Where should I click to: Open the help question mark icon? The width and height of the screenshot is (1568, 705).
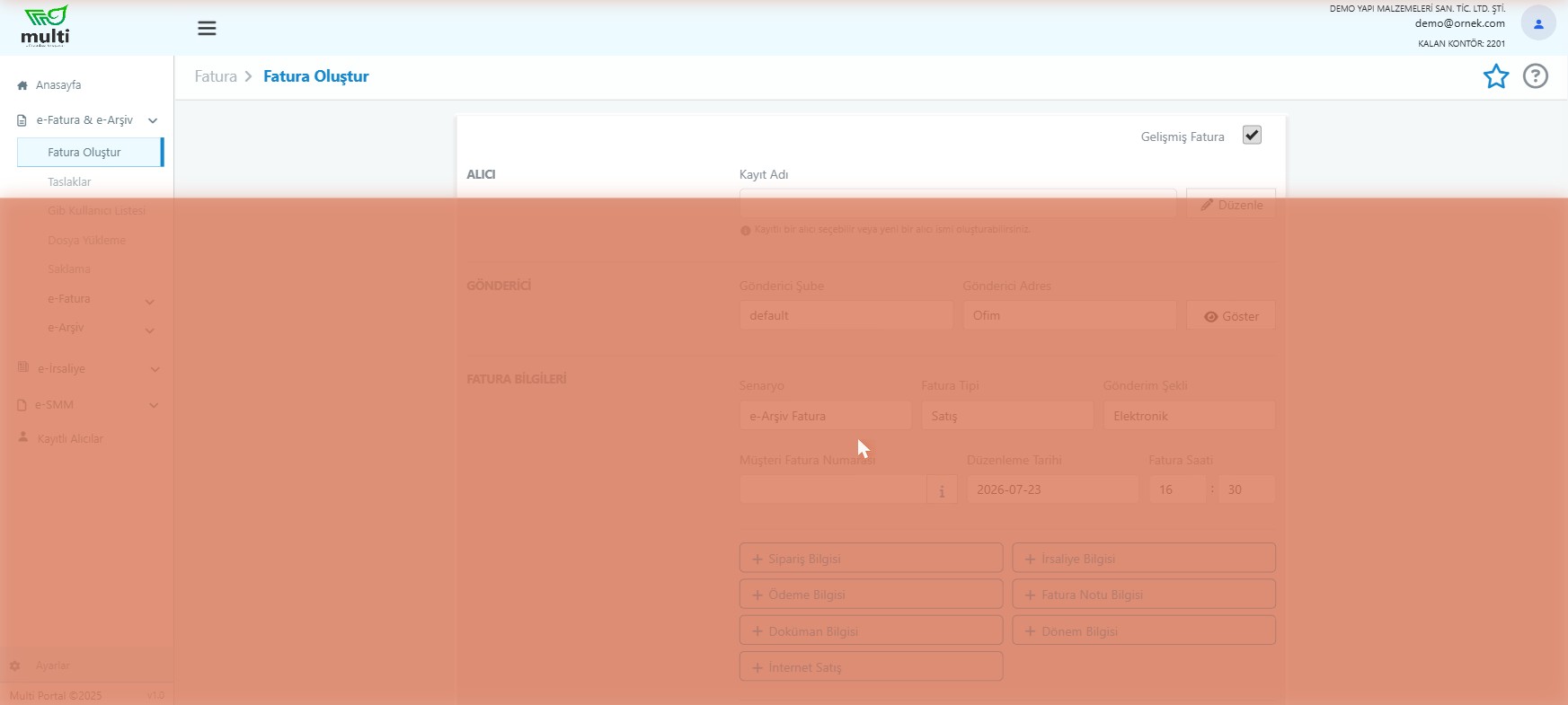point(1536,76)
